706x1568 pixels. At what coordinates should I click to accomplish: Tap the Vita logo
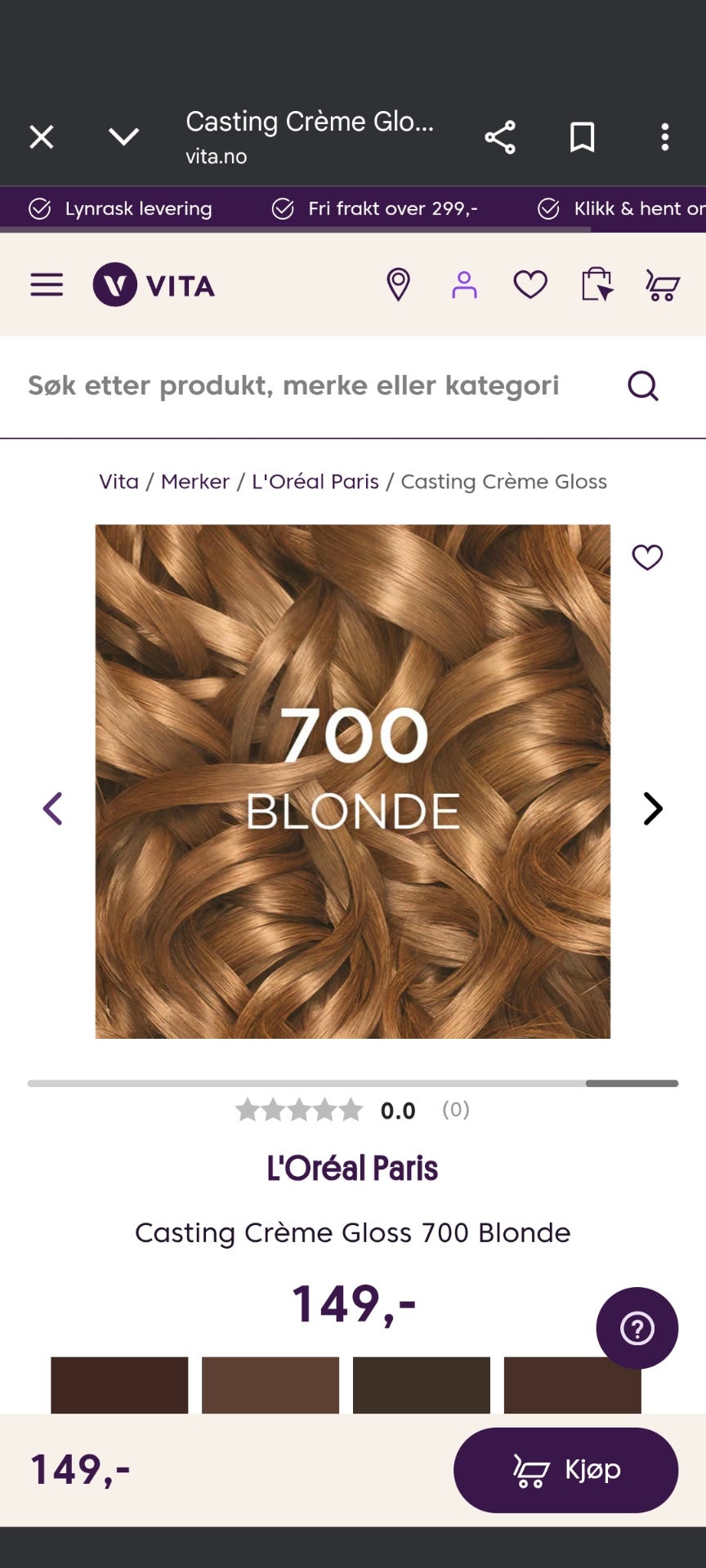click(x=154, y=285)
